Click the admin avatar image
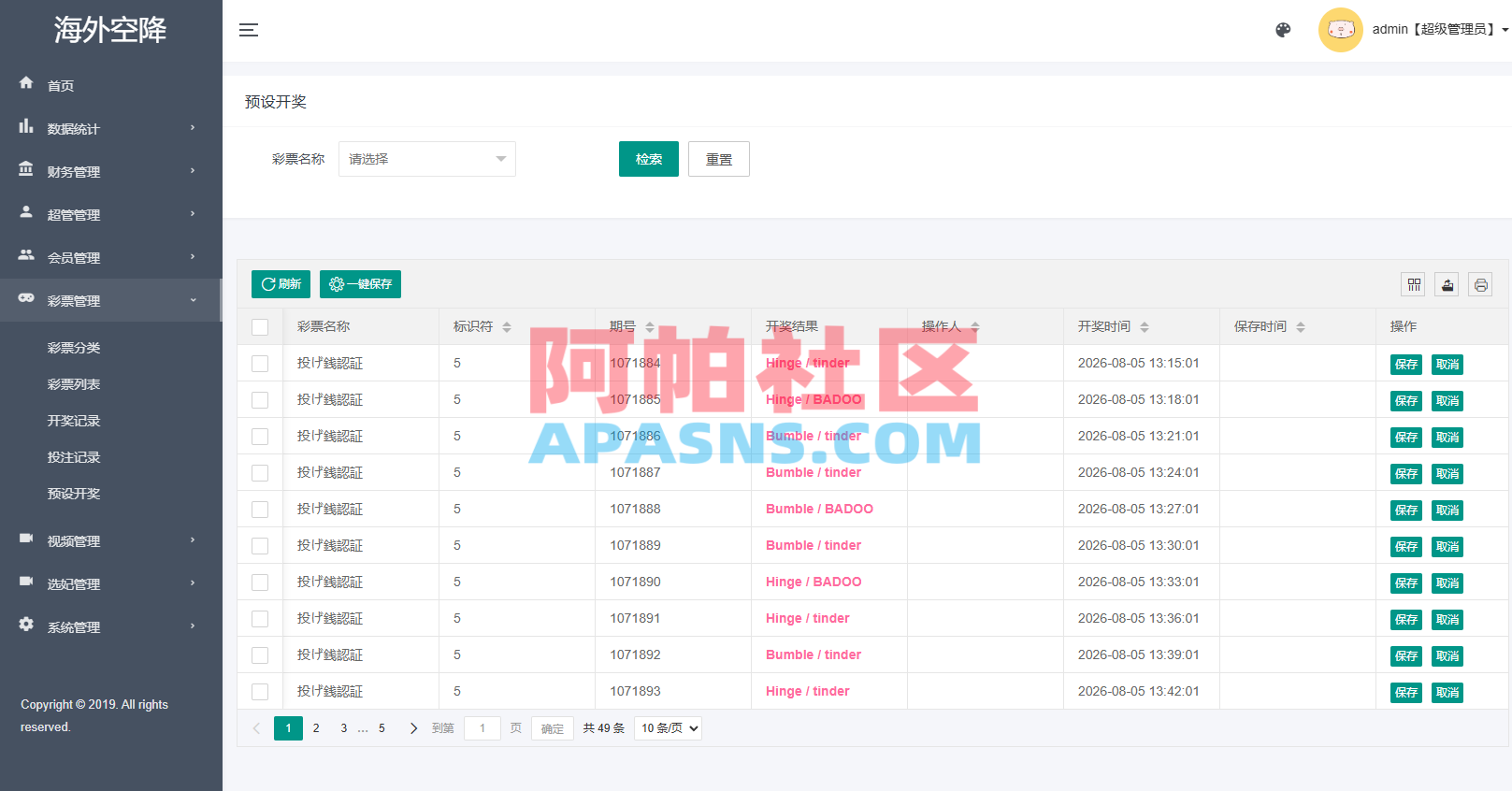The height and width of the screenshot is (791, 1512). point(1341,30)
